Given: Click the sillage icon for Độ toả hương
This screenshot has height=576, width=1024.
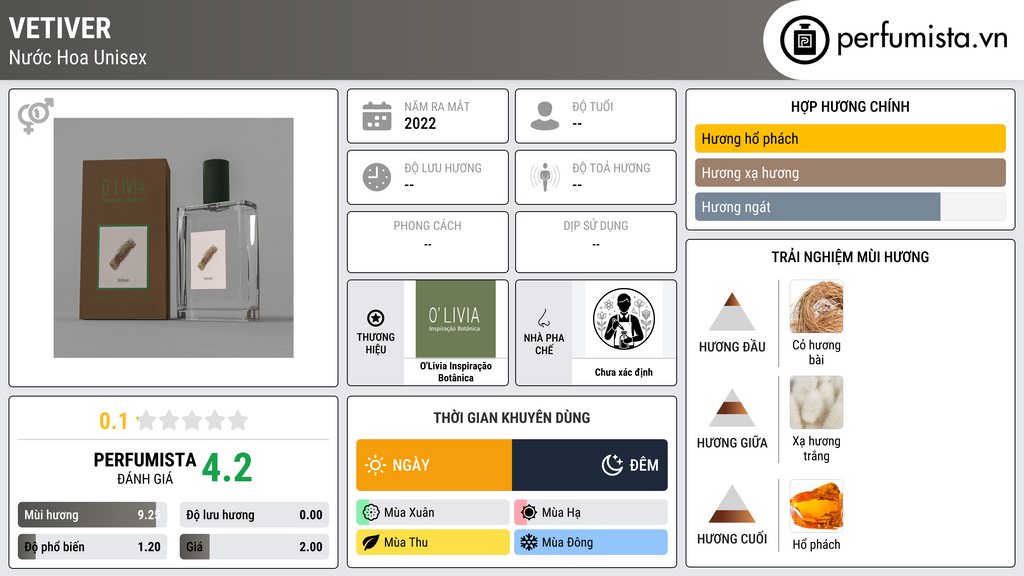Looking at the screenshot, I should point(545,177).
